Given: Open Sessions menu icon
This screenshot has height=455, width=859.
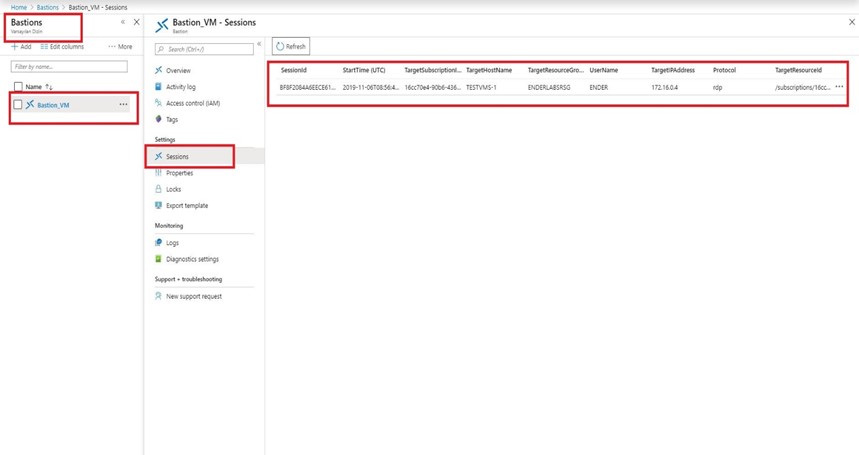Looking at the screenshot, I should click(158, 156).
